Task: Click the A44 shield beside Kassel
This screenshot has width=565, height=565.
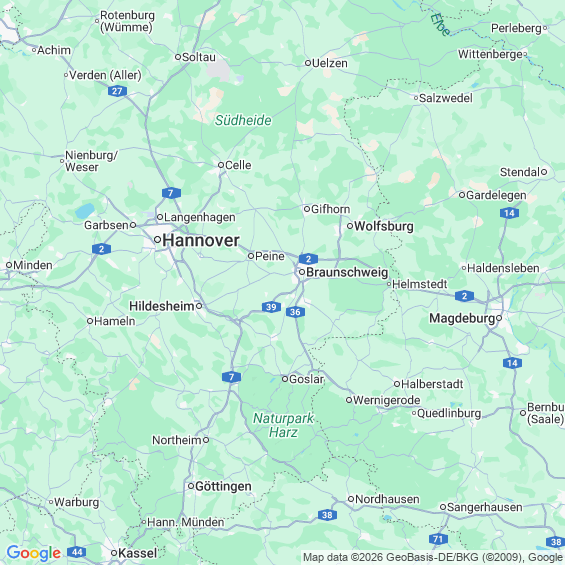Action: coord(77,552)
